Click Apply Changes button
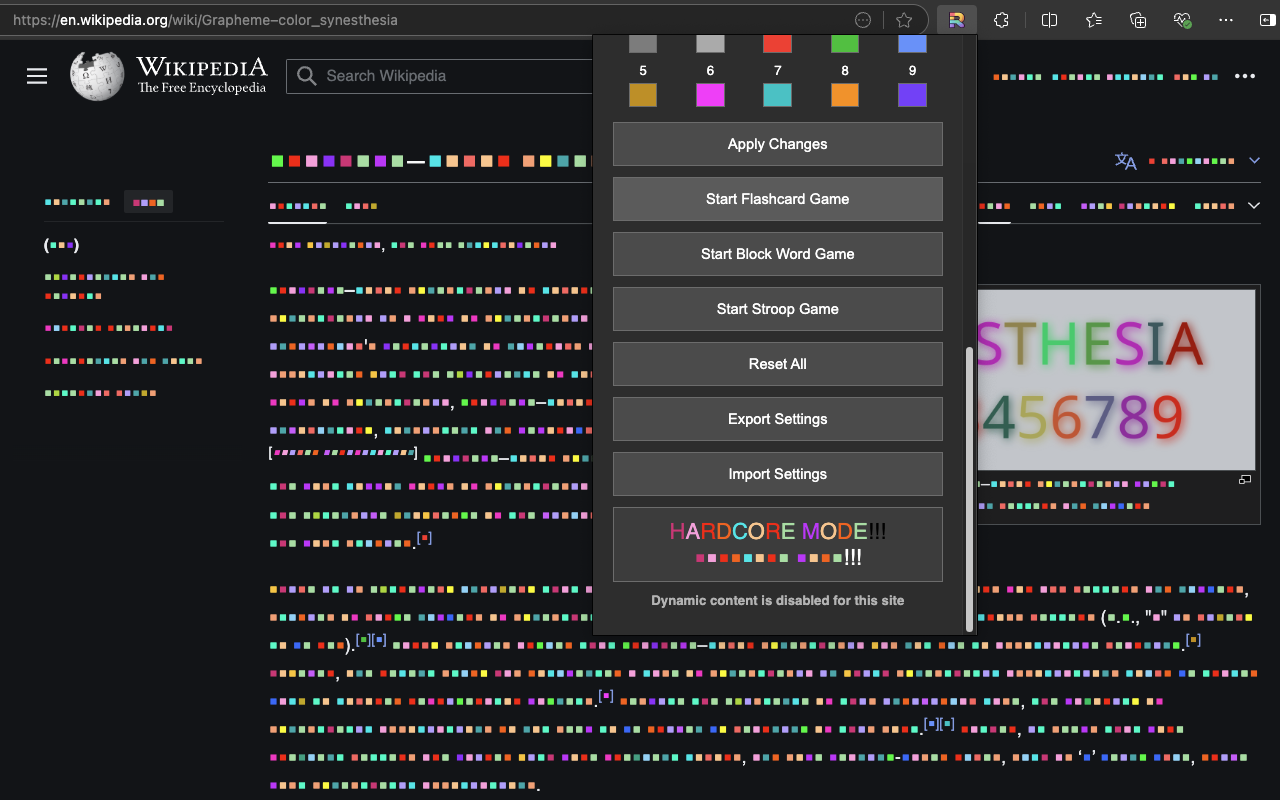1280x800 pixels. [x=778, y=144]
